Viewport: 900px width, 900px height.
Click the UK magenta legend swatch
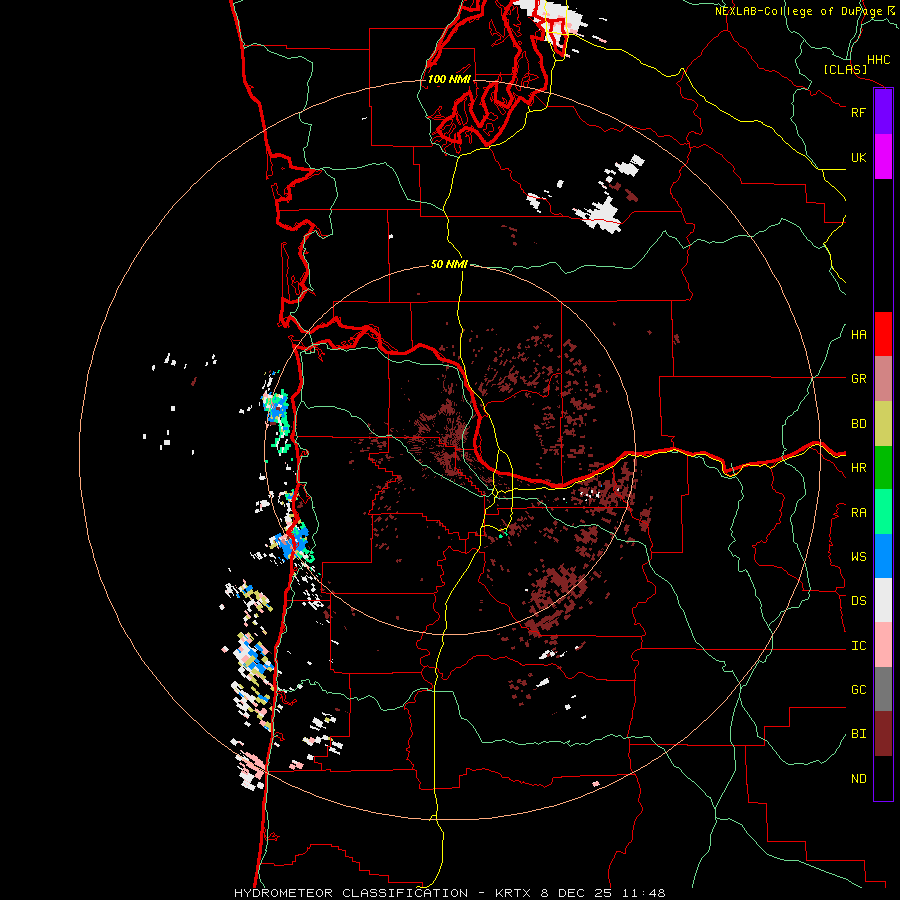pos(883,157)
